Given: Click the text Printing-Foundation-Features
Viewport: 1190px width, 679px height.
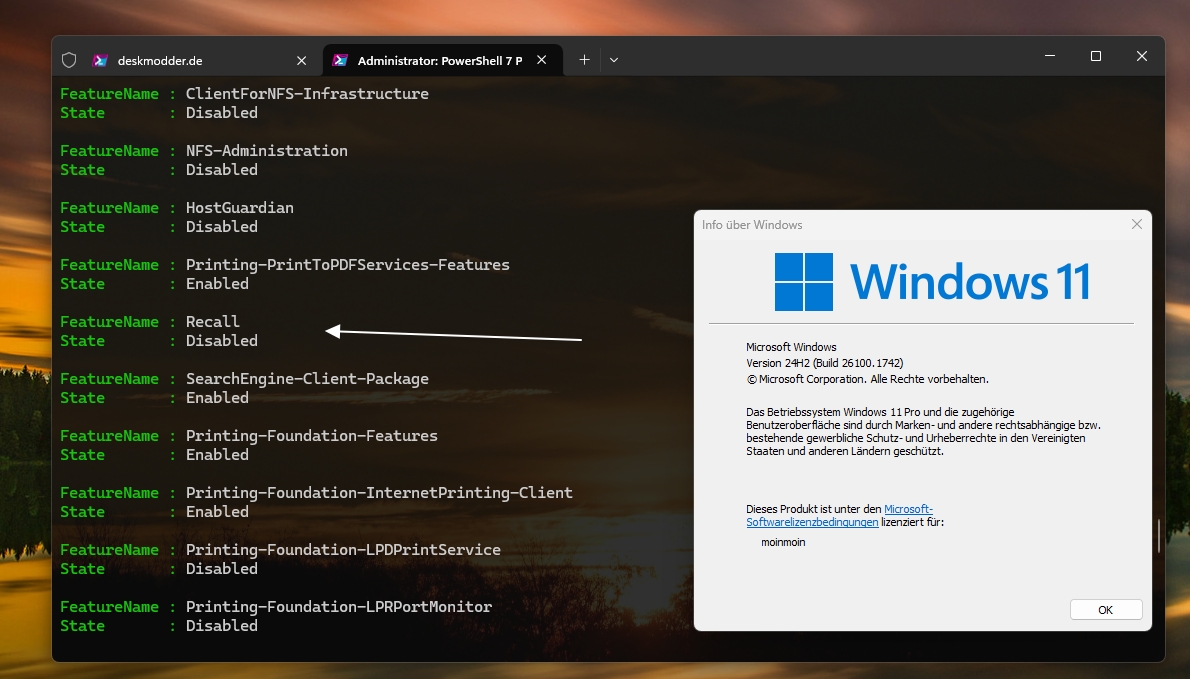Looking at the screenshot, I should tap(312, 435).
